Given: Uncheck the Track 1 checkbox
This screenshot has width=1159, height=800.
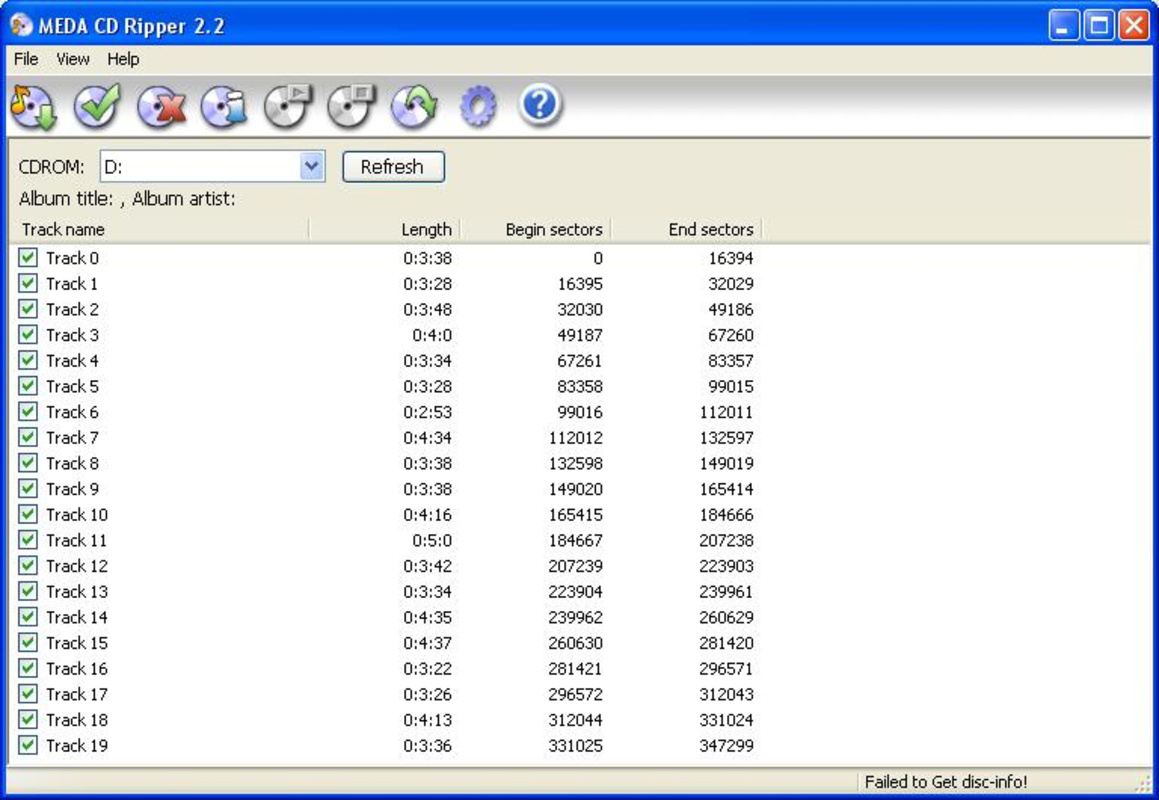Looking at the screenshot, I should tap(28, 283).
